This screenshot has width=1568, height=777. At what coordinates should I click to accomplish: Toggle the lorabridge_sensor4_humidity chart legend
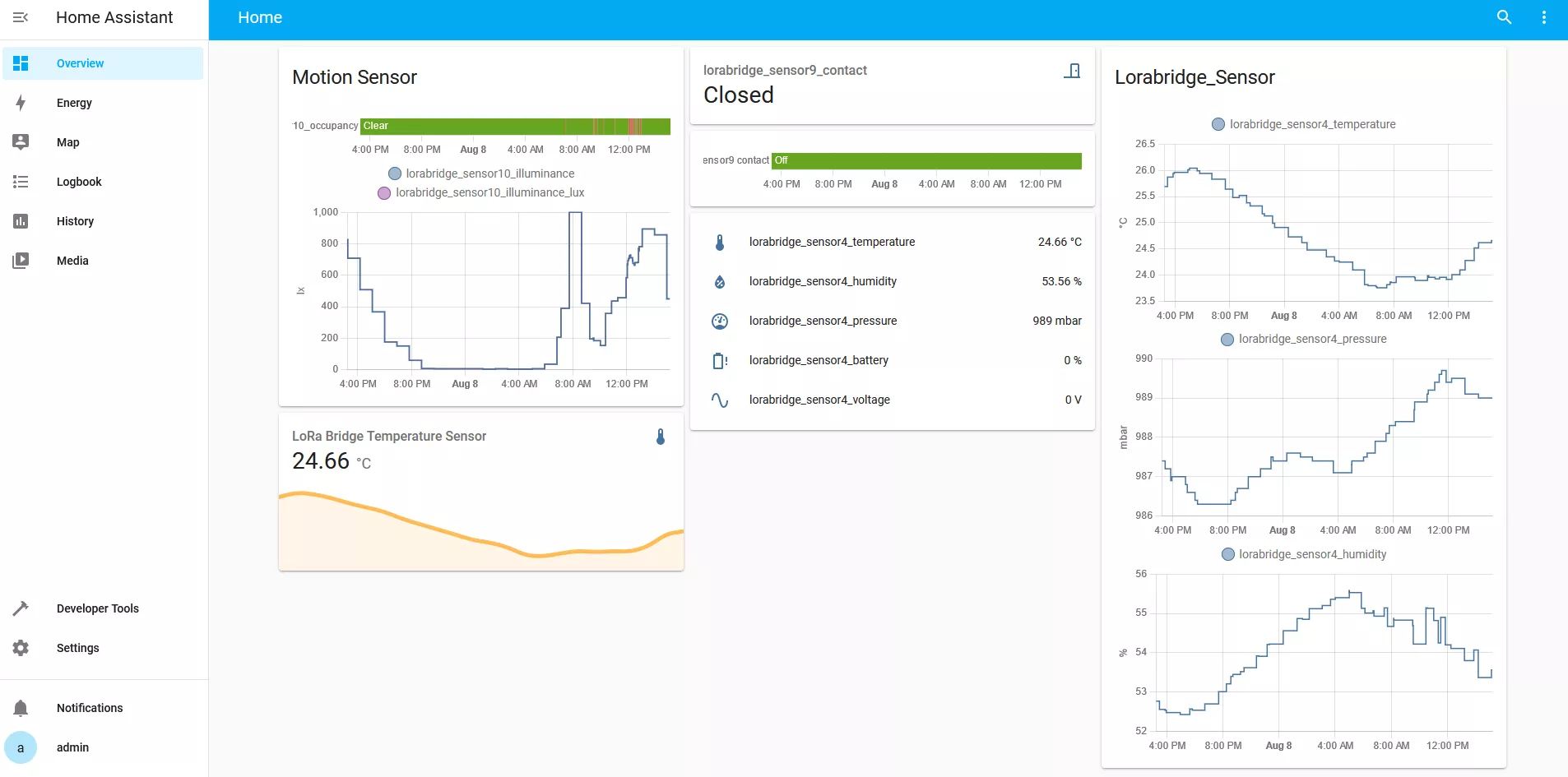pos(1304,553)
